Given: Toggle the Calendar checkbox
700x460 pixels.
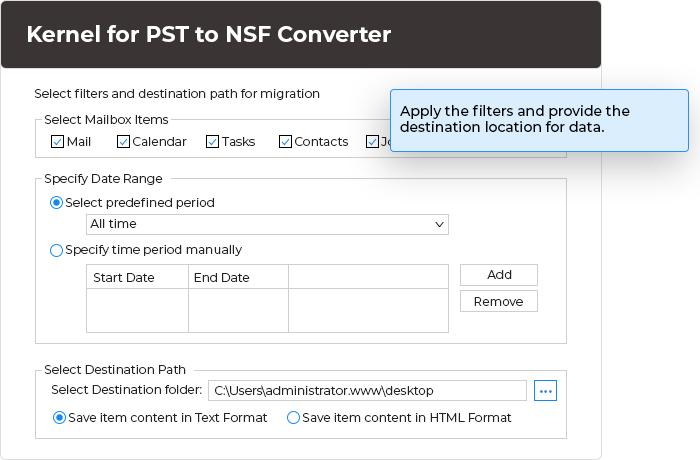Looking at the screenshot, I should tap(123, 142).
